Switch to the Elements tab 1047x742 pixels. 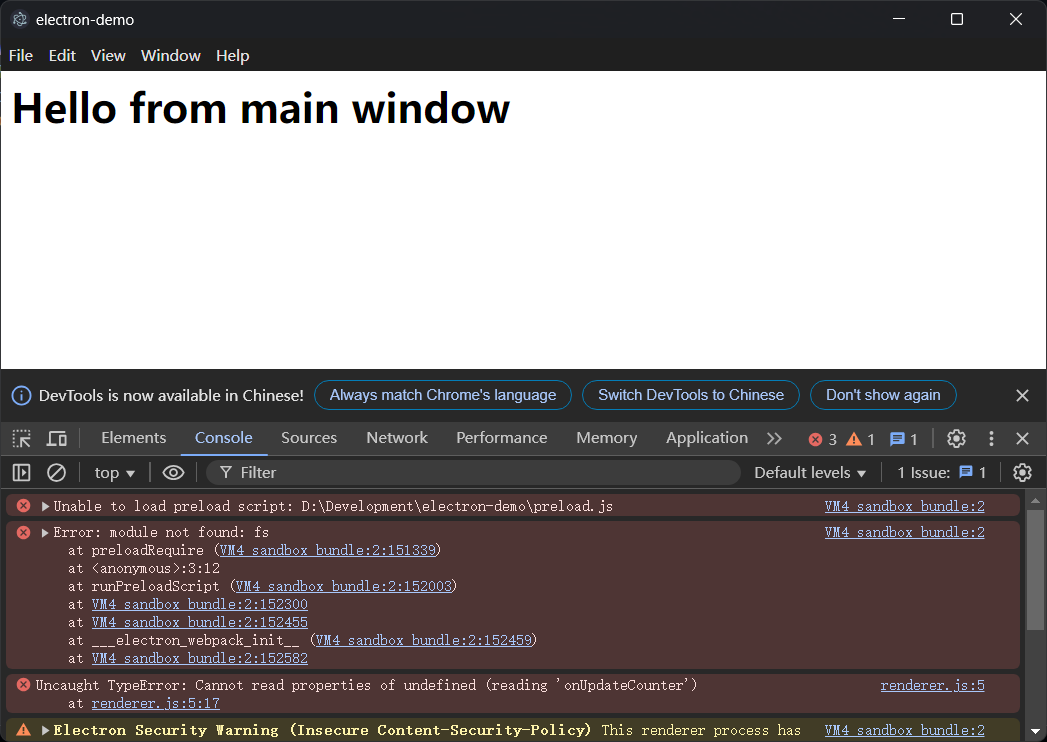[134, 438]
